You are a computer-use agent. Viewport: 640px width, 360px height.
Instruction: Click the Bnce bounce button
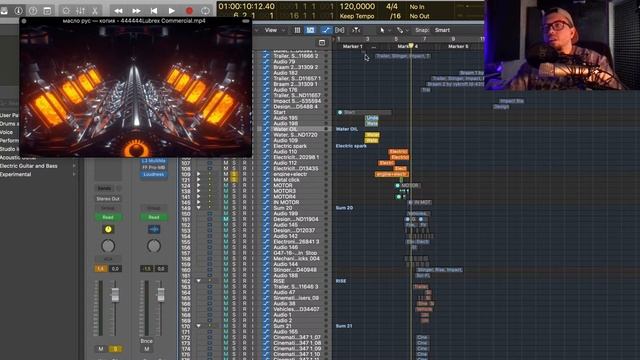(x=147, y=341)
